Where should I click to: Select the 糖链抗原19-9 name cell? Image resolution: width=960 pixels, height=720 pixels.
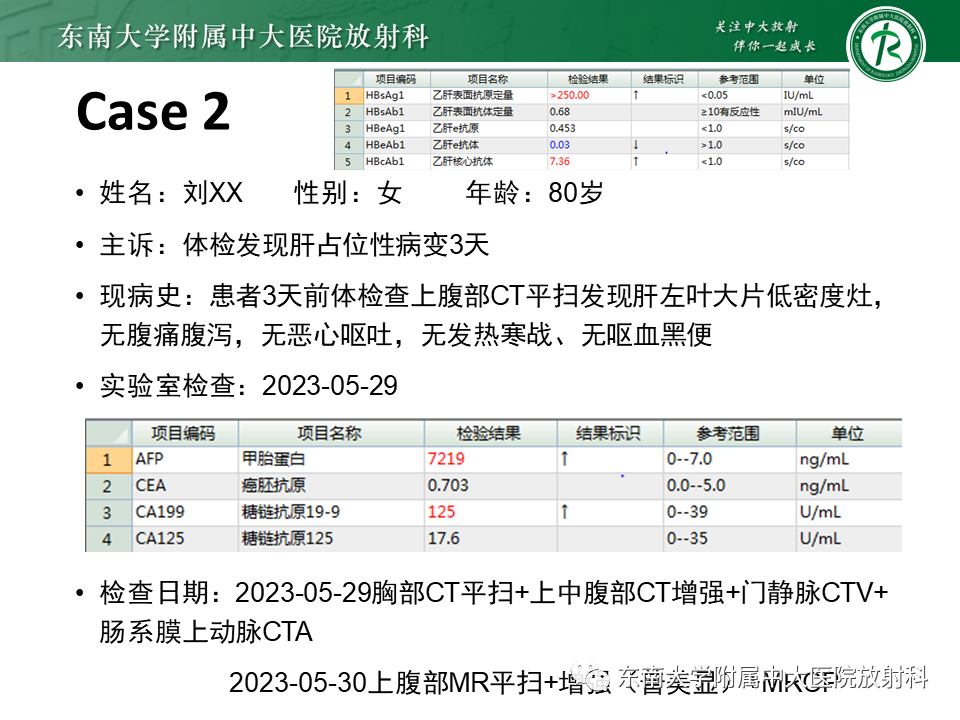point(331,512)
